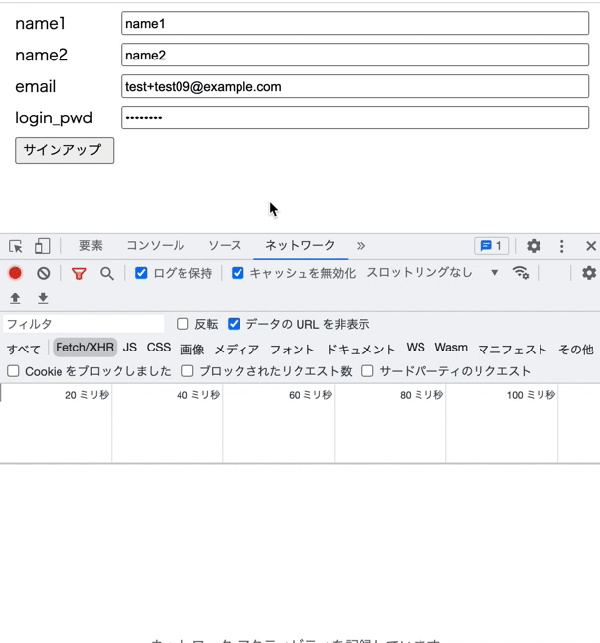Clear the network log
600x643 pixels.
click(43, 273)
